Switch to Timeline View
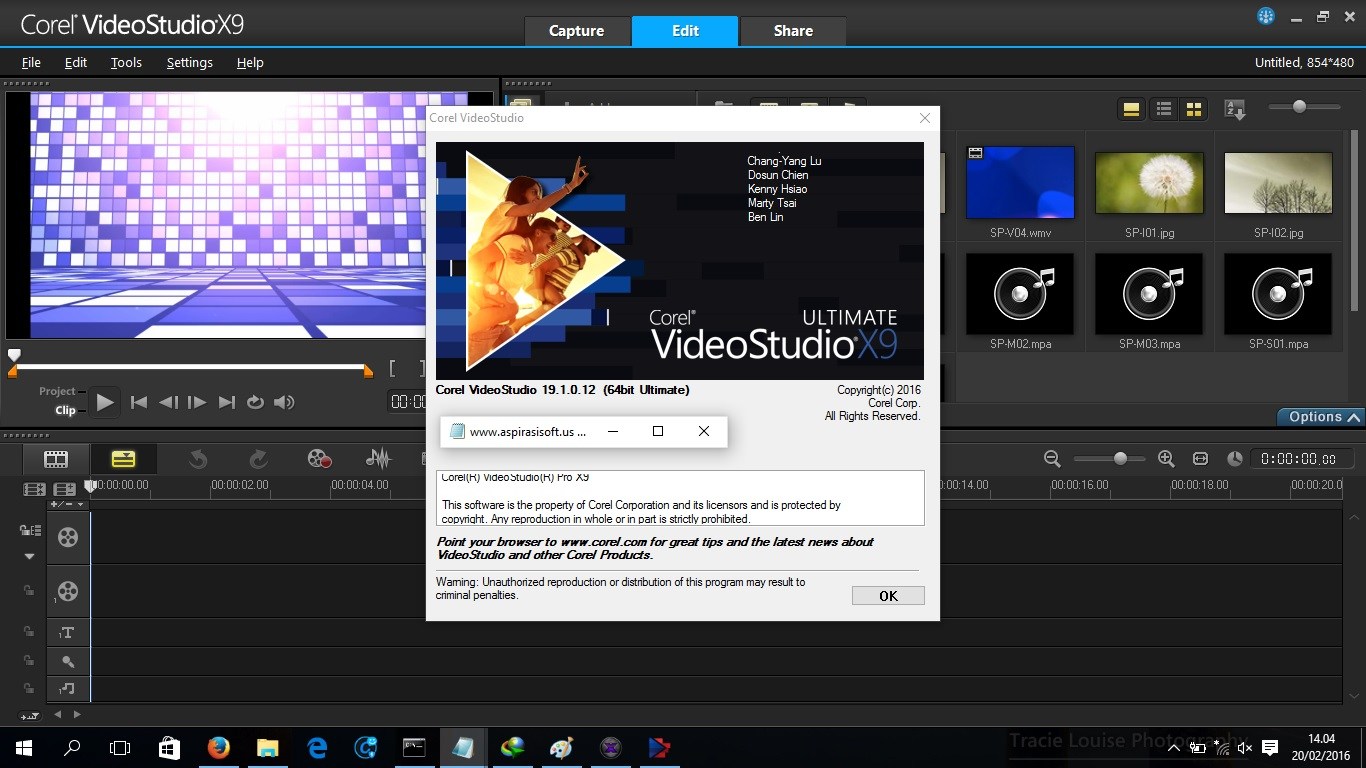This screenshot has height=768, width=1366. (123, 459)
